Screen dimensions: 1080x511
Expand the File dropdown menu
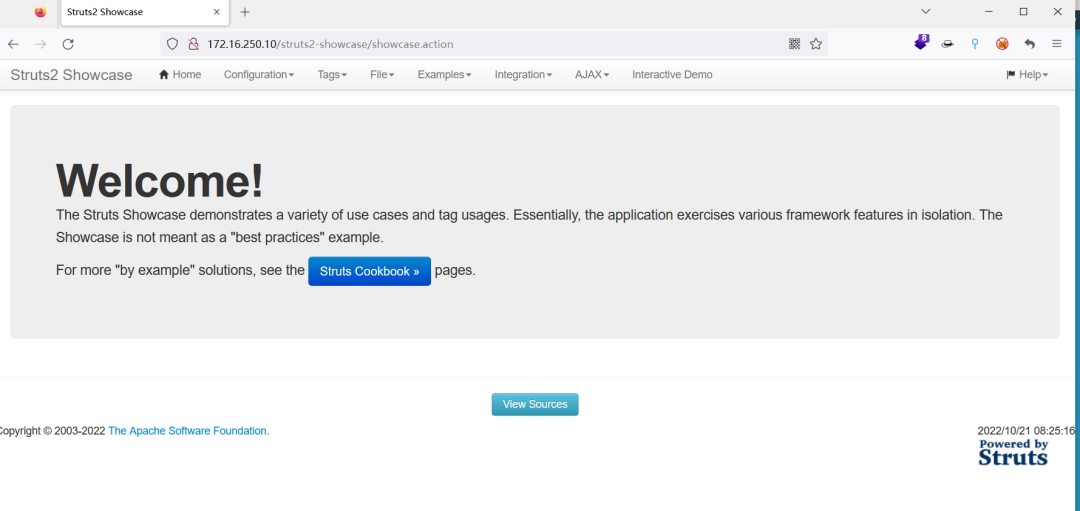pyautogui.click(x=382, y=74)
